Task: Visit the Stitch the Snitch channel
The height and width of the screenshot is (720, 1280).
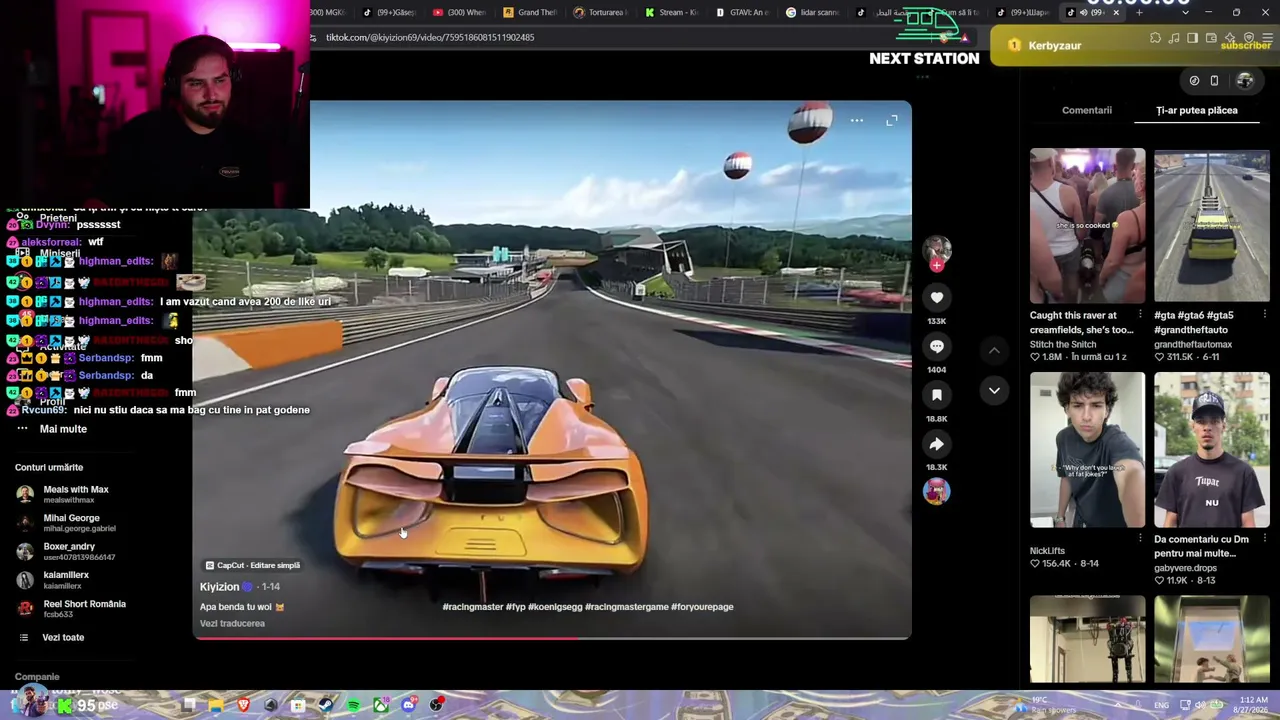Action: (1063, 344)
